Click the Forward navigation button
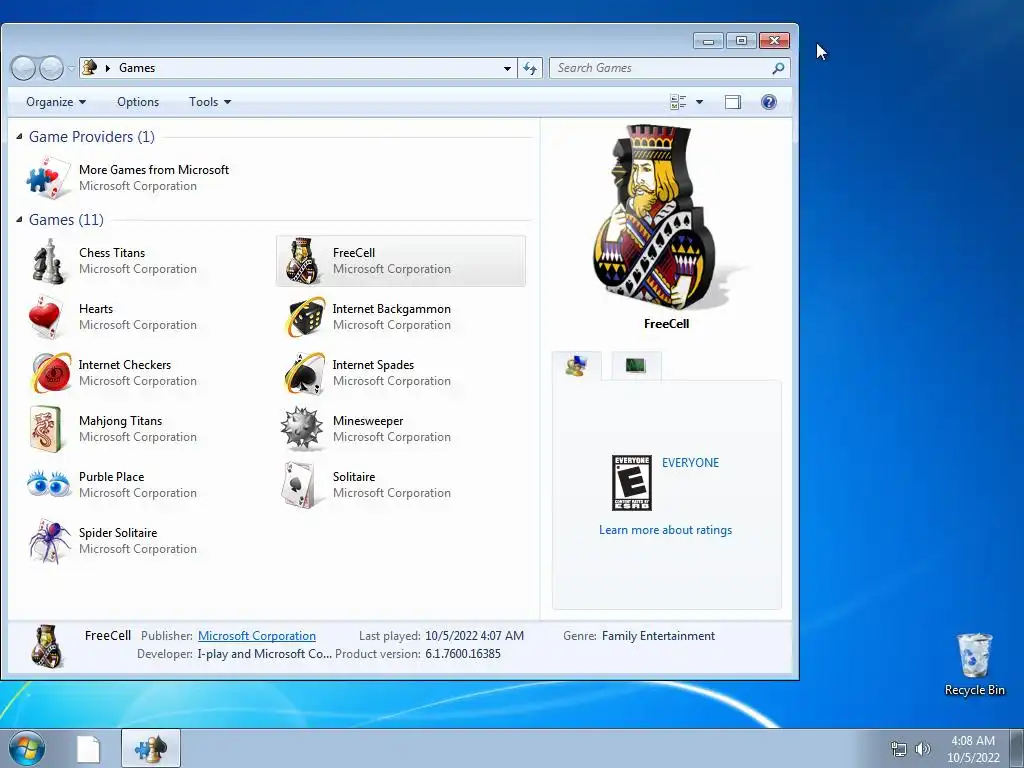The height and width of the screenshot is (768, 1024). [x=51, y=68]
